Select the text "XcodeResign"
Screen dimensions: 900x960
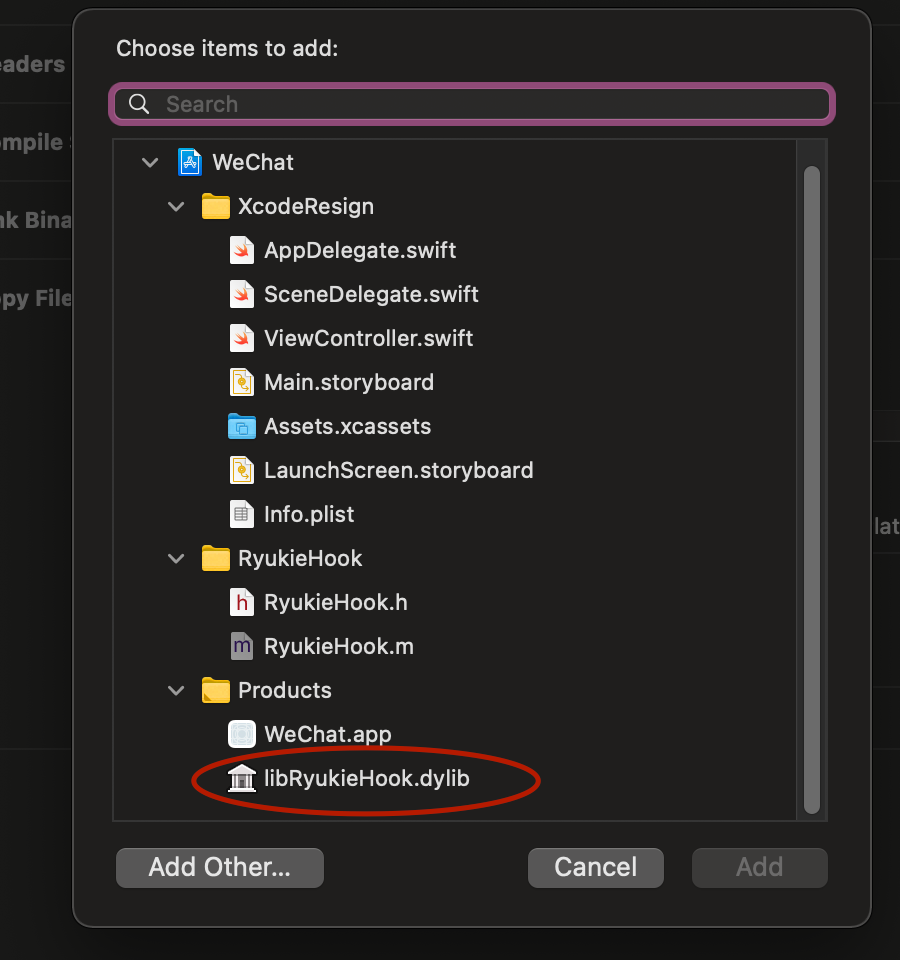tap(306, 206)
